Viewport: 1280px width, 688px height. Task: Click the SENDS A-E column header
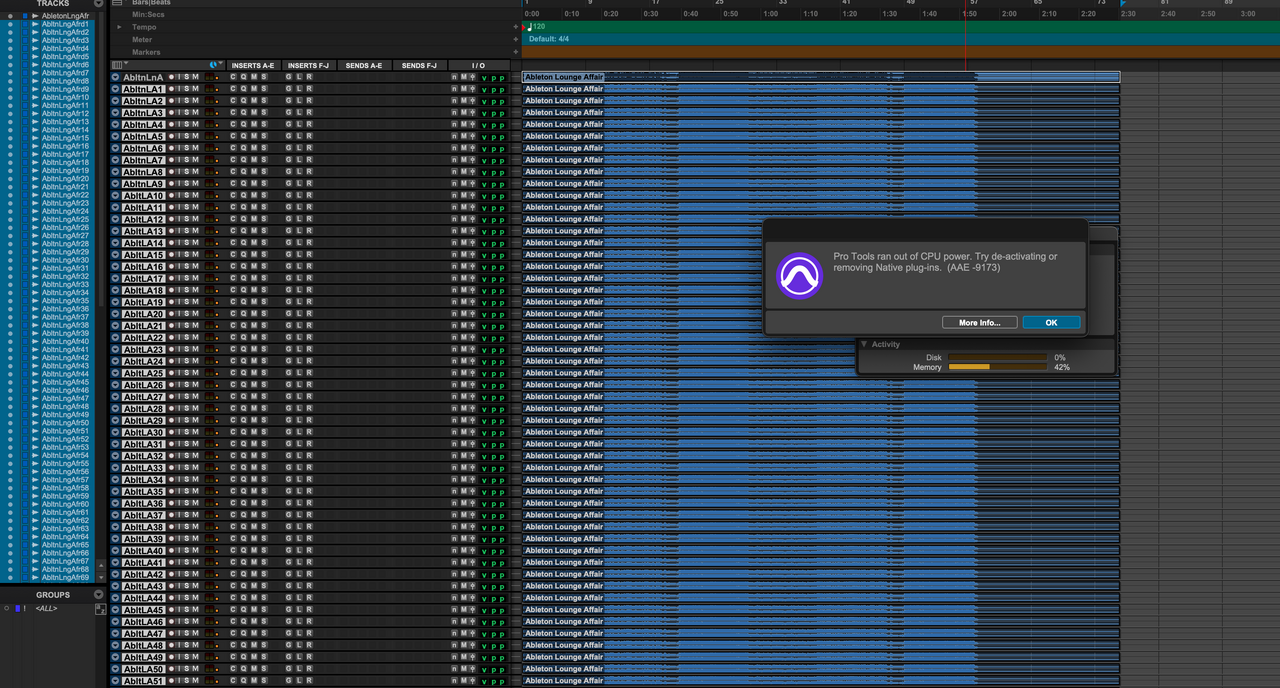pyautogui.click(x=364, y=65)
